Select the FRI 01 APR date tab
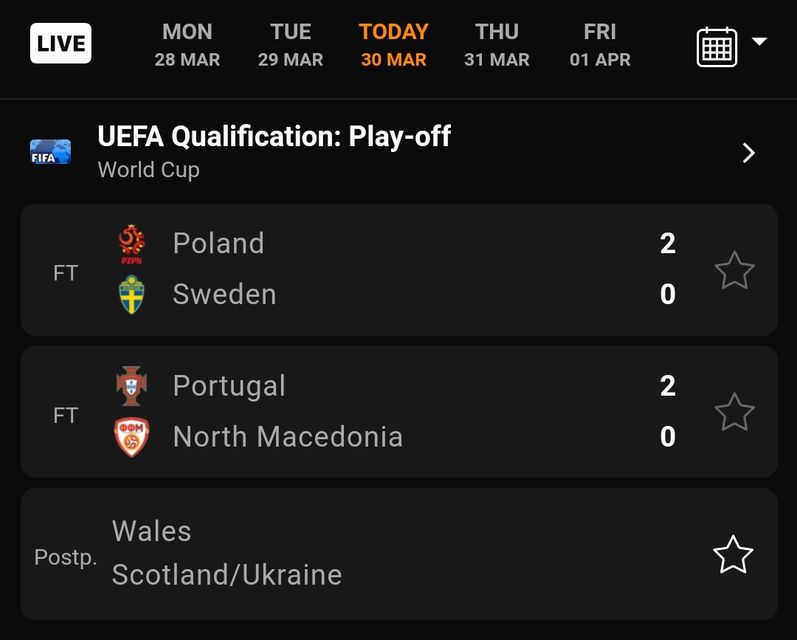This screenshot has width=797, height=640. 600,46
